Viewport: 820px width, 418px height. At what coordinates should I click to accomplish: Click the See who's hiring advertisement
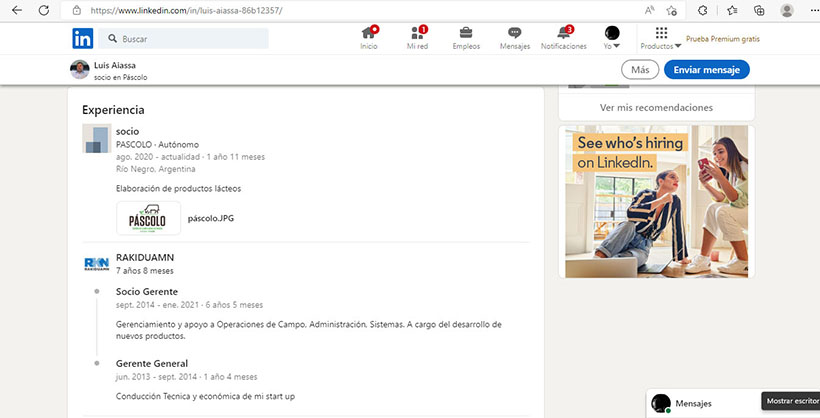656,202
